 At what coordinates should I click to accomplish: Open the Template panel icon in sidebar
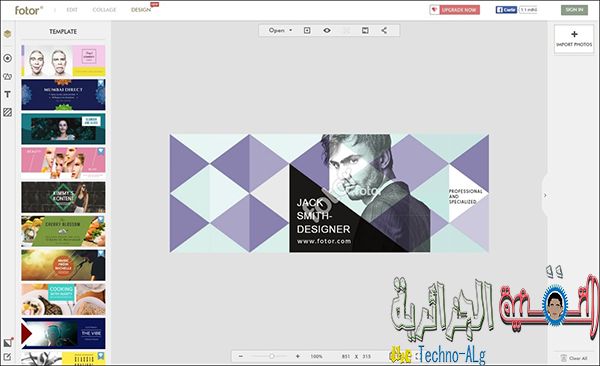(7, 34)
